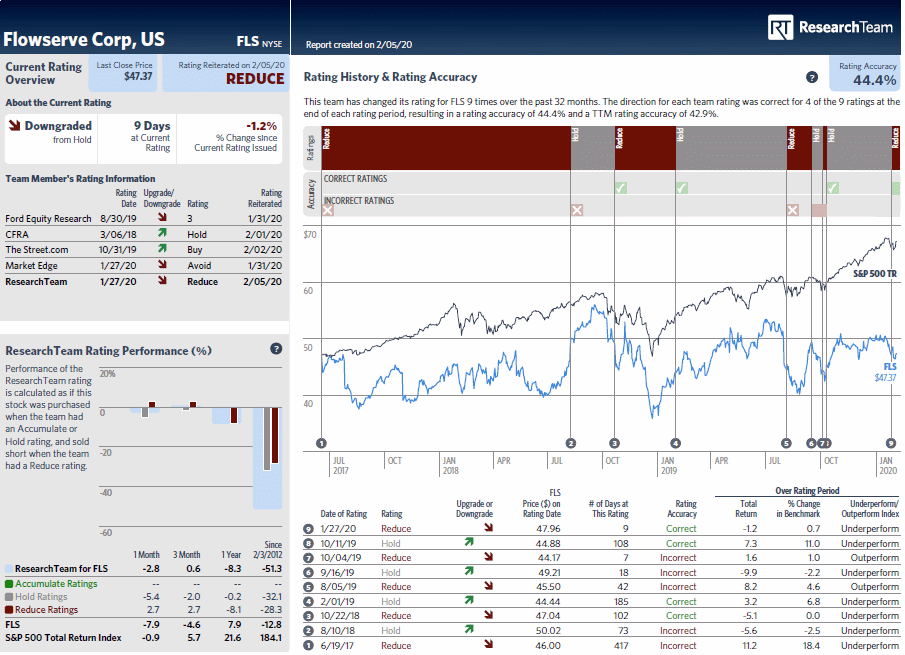Click The Street.com's upgrade arrow

pos(162,248)
